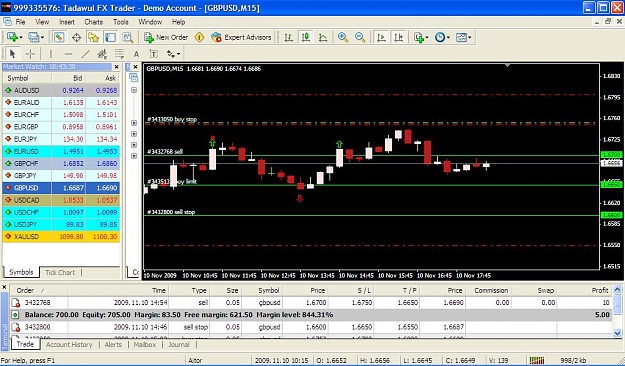The image size is (625, 366).
Task: Close the Market Watch panel
Action: (116, 67)
